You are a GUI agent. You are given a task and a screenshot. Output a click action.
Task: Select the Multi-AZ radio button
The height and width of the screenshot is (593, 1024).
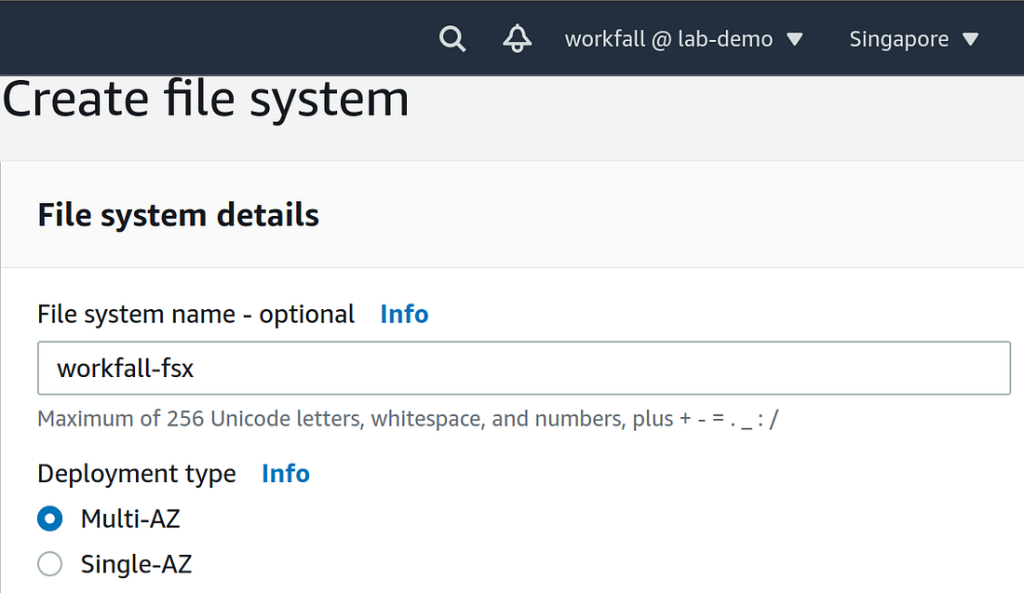(50, 519)
